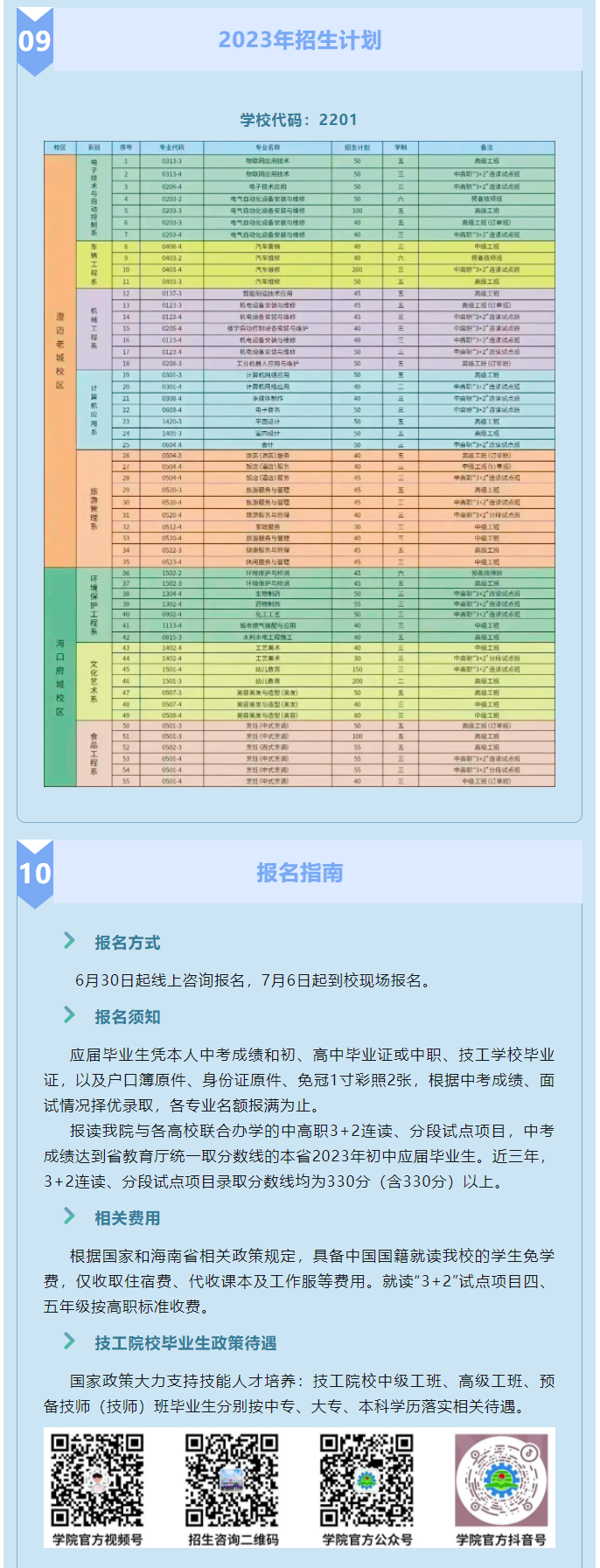600x1568 pixels.
Task: Select the 澄迈老城校区 campus cell
Action: 60,361
